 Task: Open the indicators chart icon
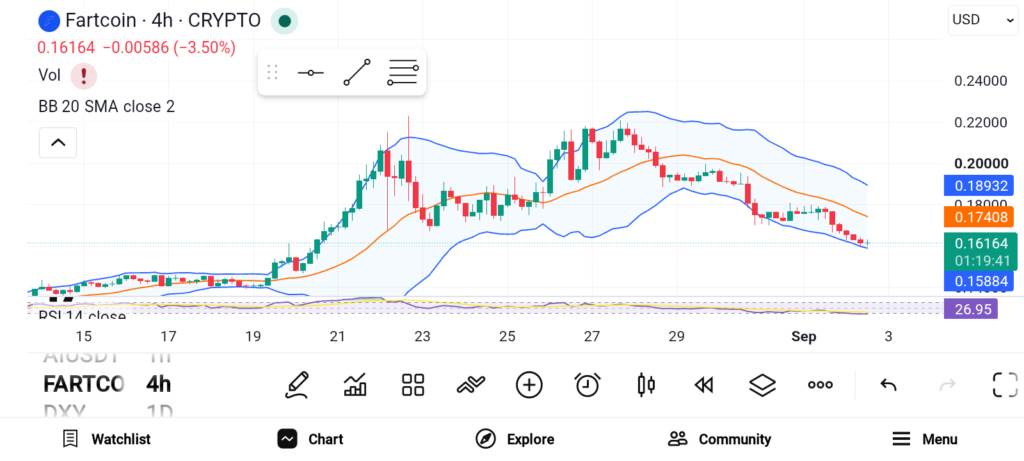tap(355, 385)
